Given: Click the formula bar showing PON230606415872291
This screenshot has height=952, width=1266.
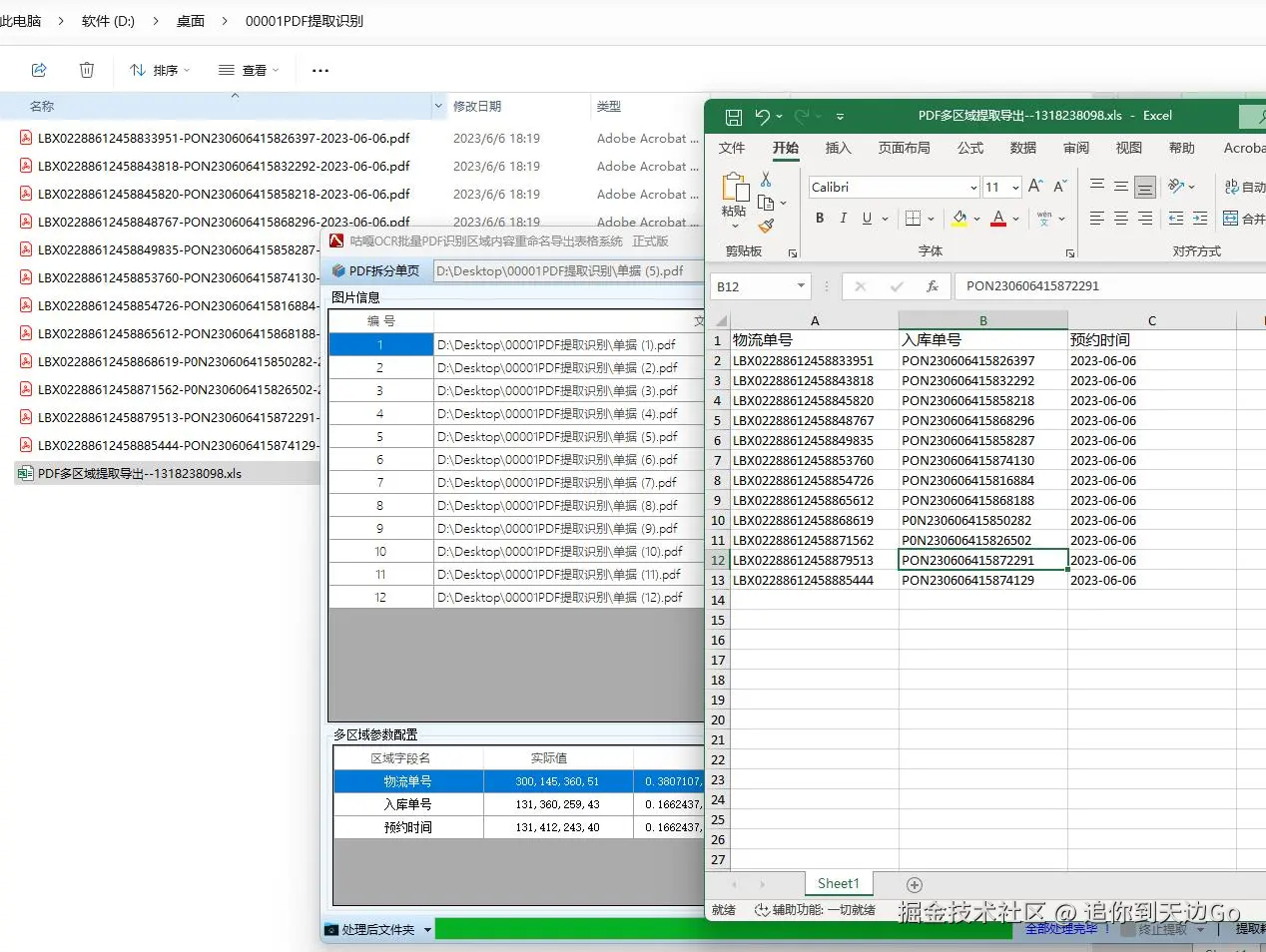Looking at the screenshot, I should 1110,286.
